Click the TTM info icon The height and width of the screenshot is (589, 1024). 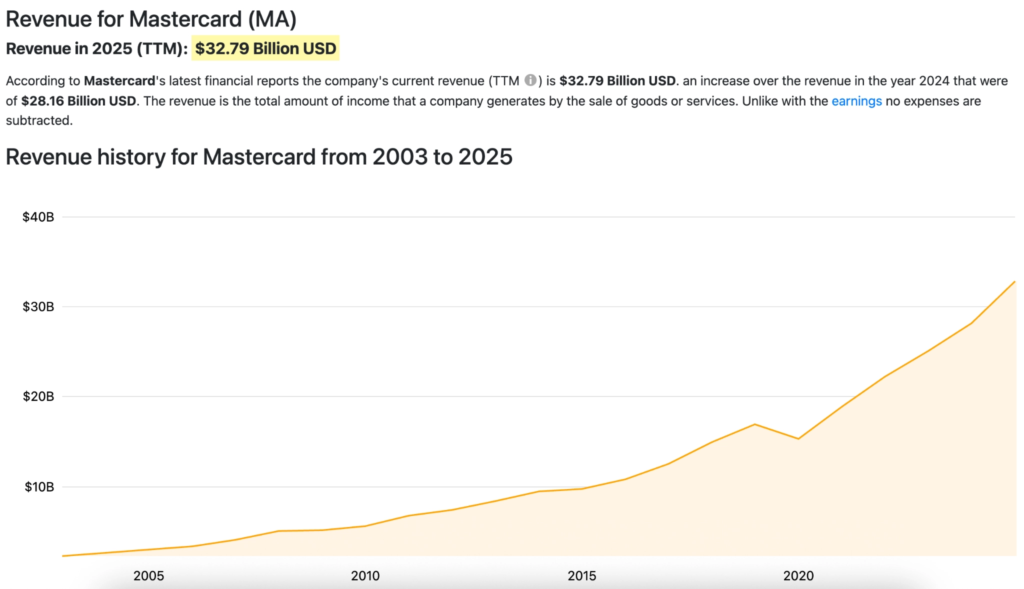[531, 80]
